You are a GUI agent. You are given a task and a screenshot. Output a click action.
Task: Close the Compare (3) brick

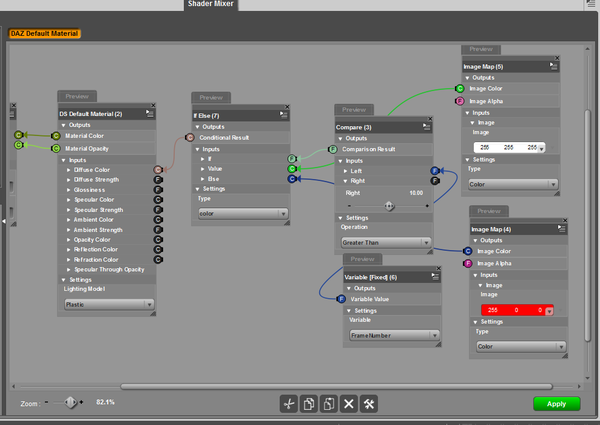click(x=430, y=119)
